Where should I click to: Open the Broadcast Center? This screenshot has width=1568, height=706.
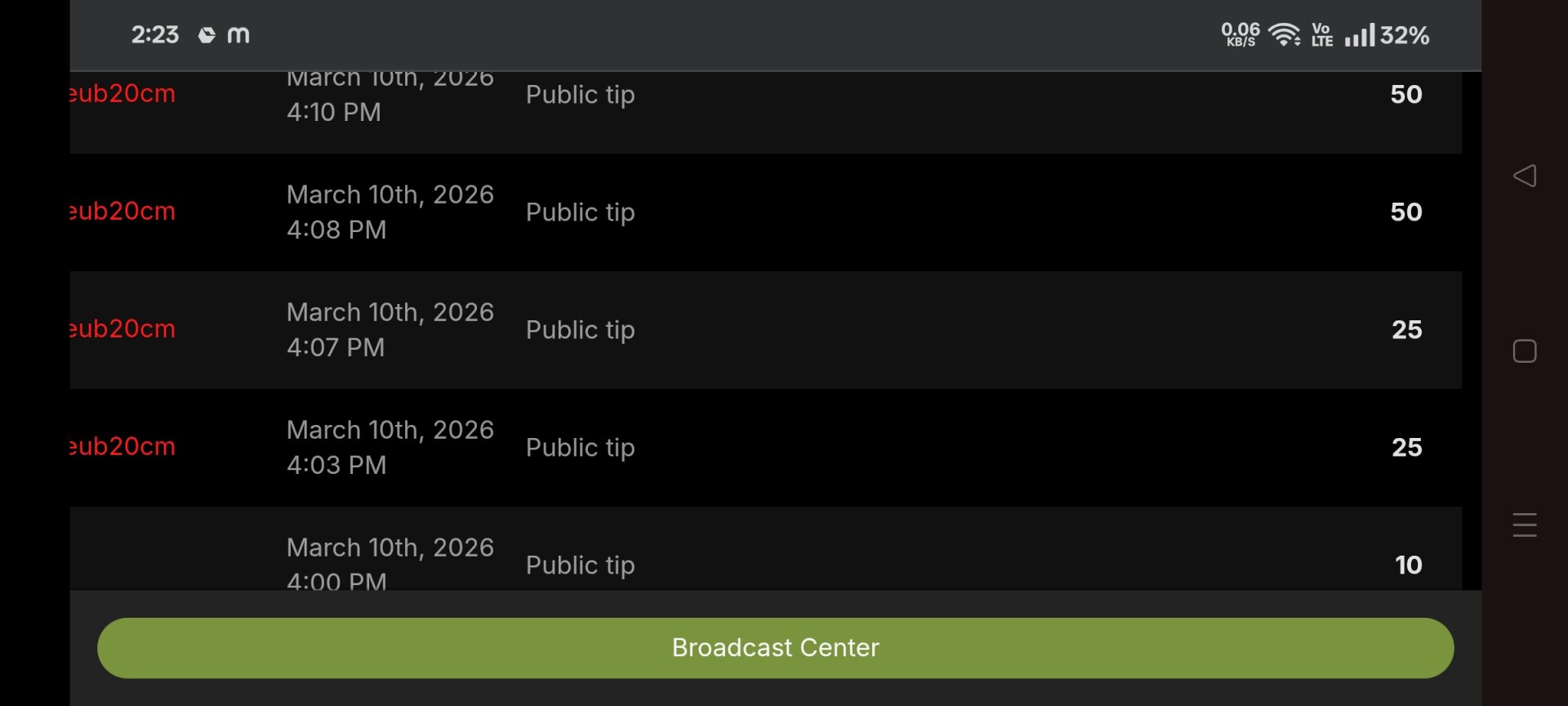[775, 647]
